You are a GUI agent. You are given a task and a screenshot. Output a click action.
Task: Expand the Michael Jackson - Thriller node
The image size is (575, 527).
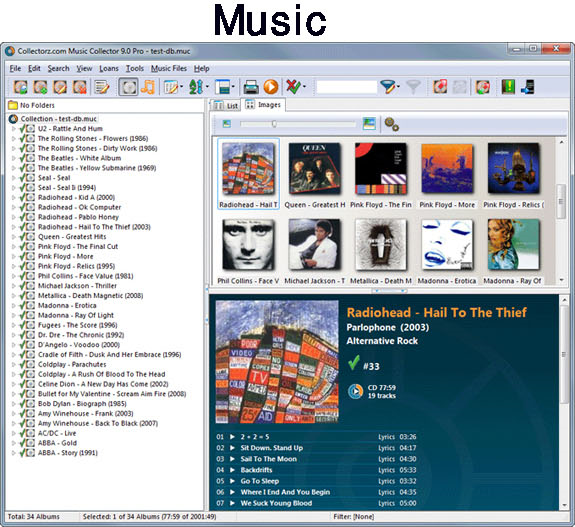14,286
